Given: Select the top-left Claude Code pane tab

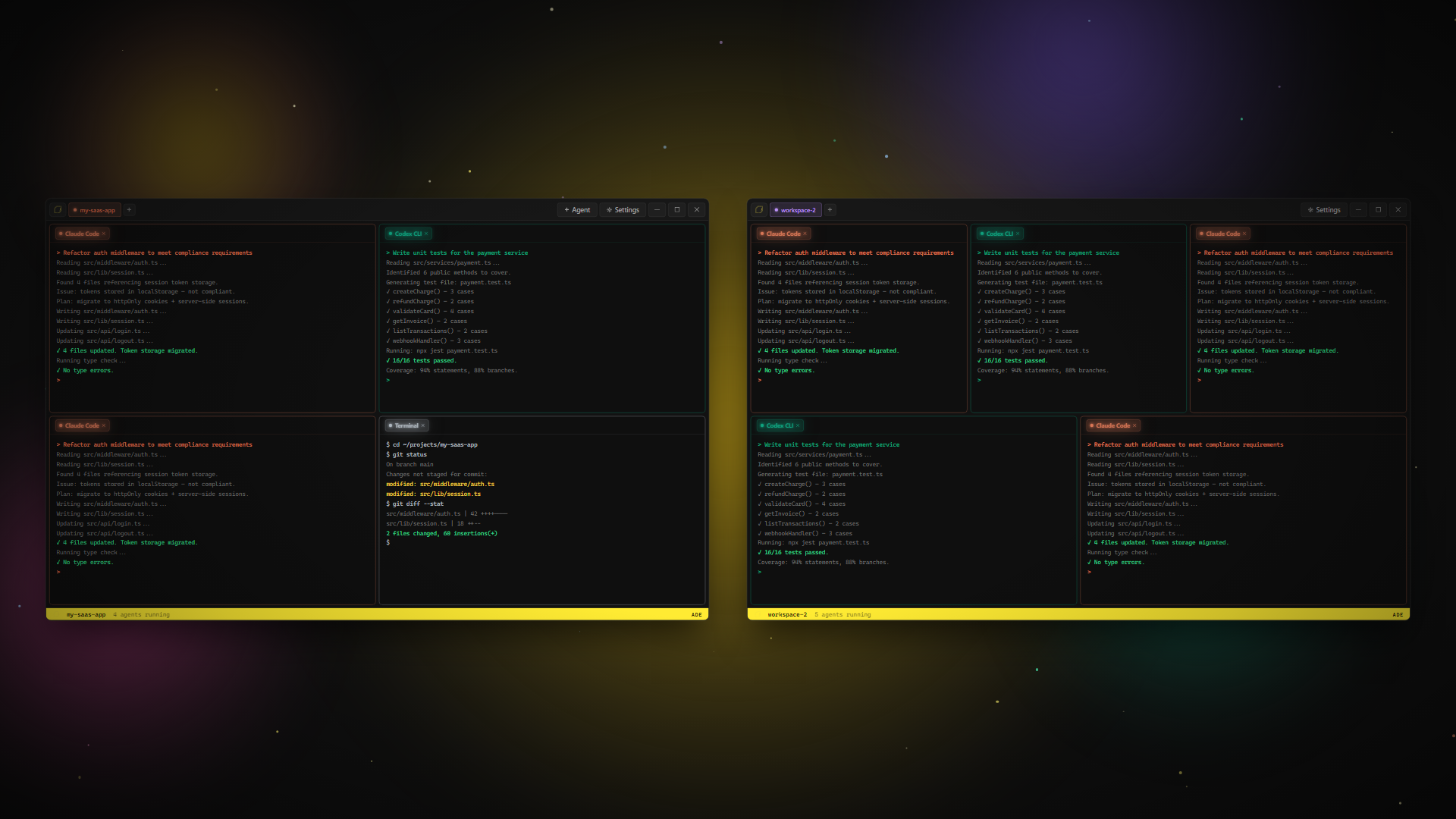Looking at the screenshot, I should 80,234.
